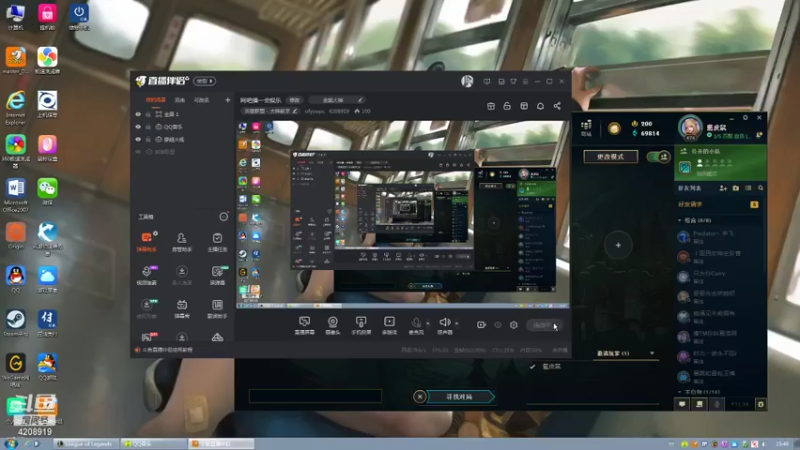Toggle the lock of the 全屏 1 source

(148, 114)
